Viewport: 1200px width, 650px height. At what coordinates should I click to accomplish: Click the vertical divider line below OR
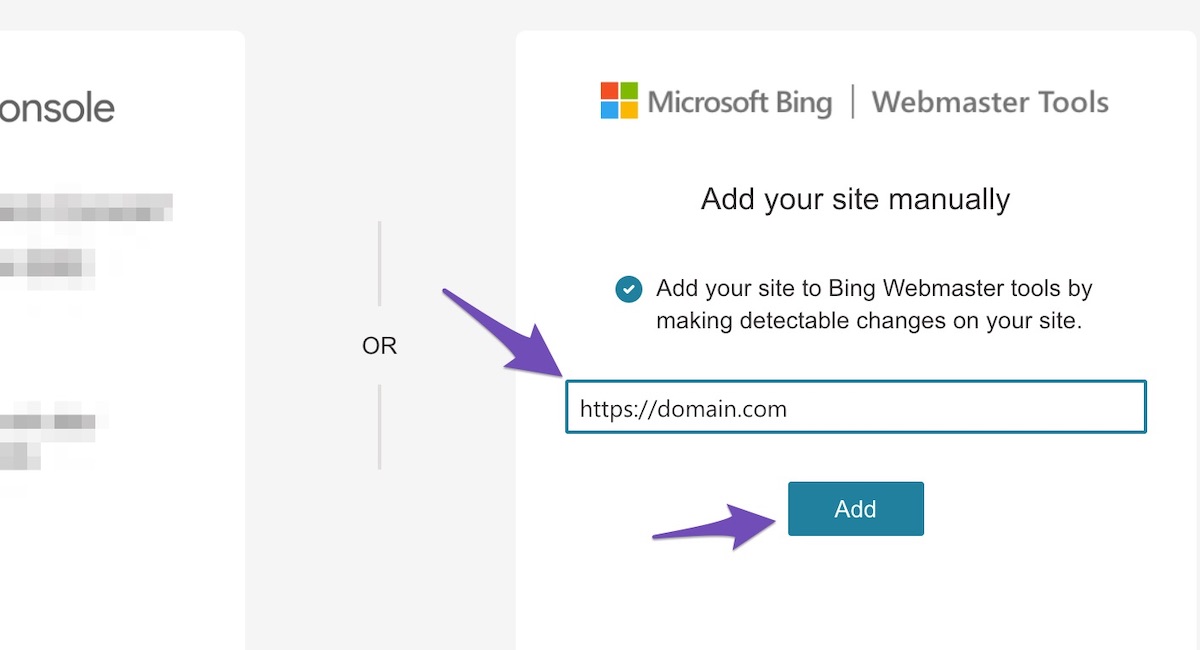tap(379, 427)
